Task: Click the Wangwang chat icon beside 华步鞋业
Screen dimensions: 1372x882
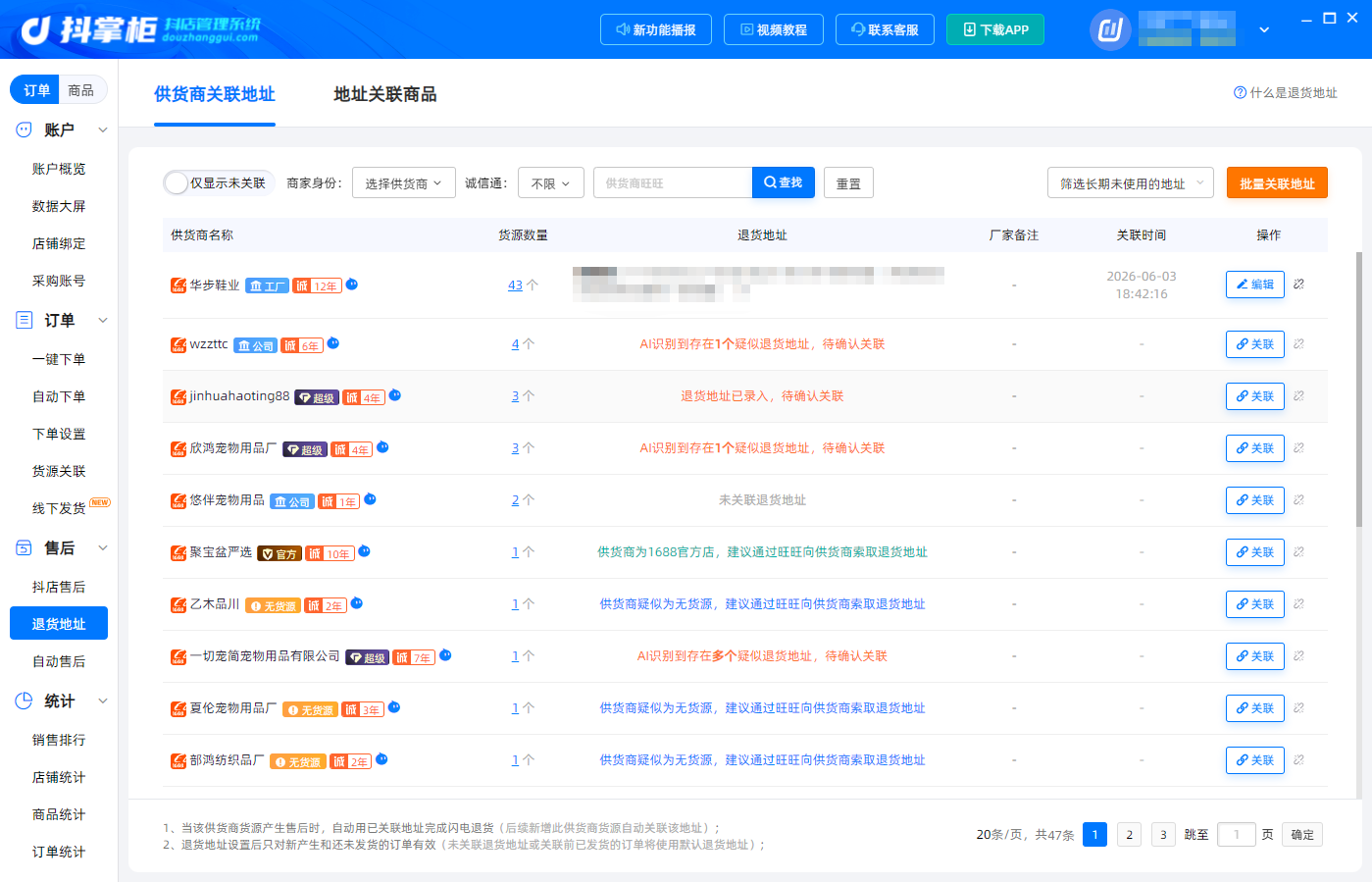Action: click(x=352, y=285)
